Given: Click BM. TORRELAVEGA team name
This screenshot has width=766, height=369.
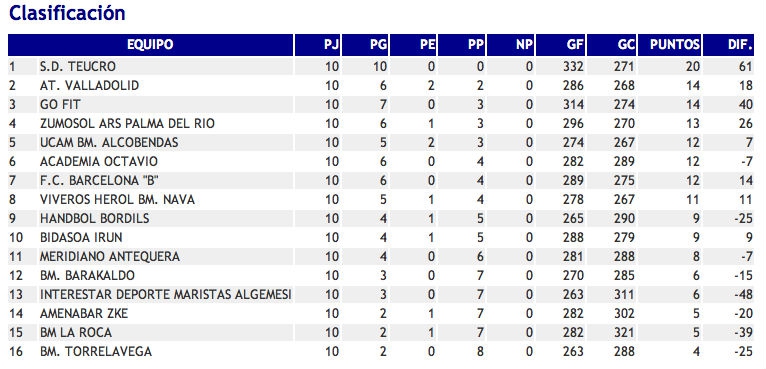Looking at the screenshot, I should pos(96,352).
